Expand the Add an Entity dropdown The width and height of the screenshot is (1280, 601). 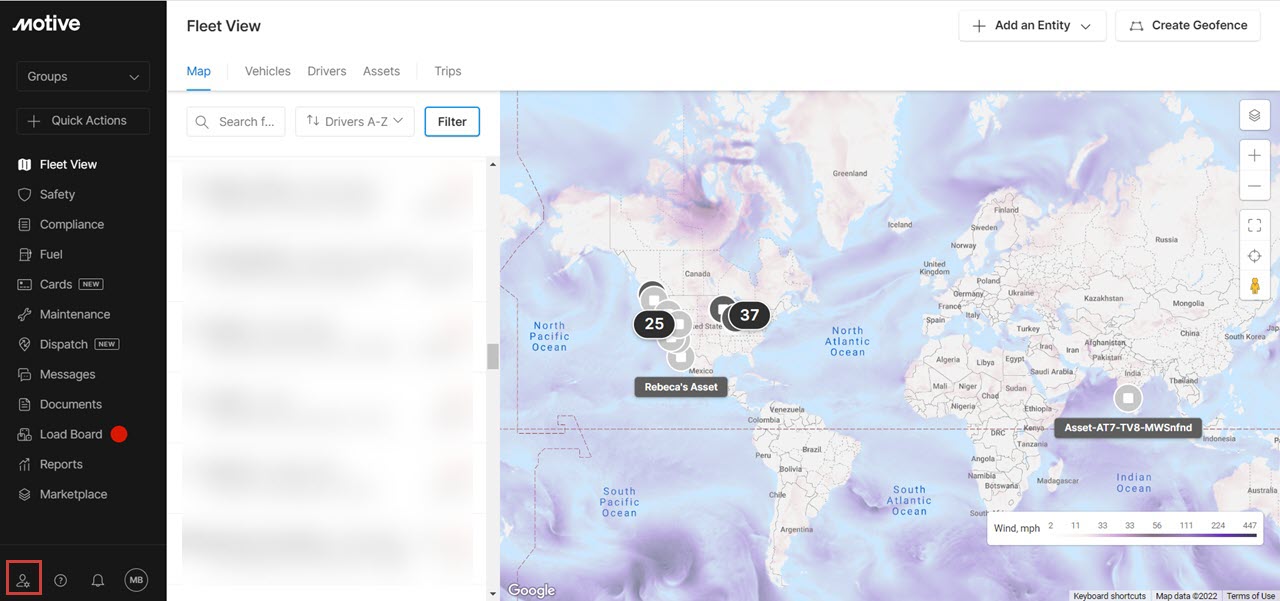tap(1032, 26)
